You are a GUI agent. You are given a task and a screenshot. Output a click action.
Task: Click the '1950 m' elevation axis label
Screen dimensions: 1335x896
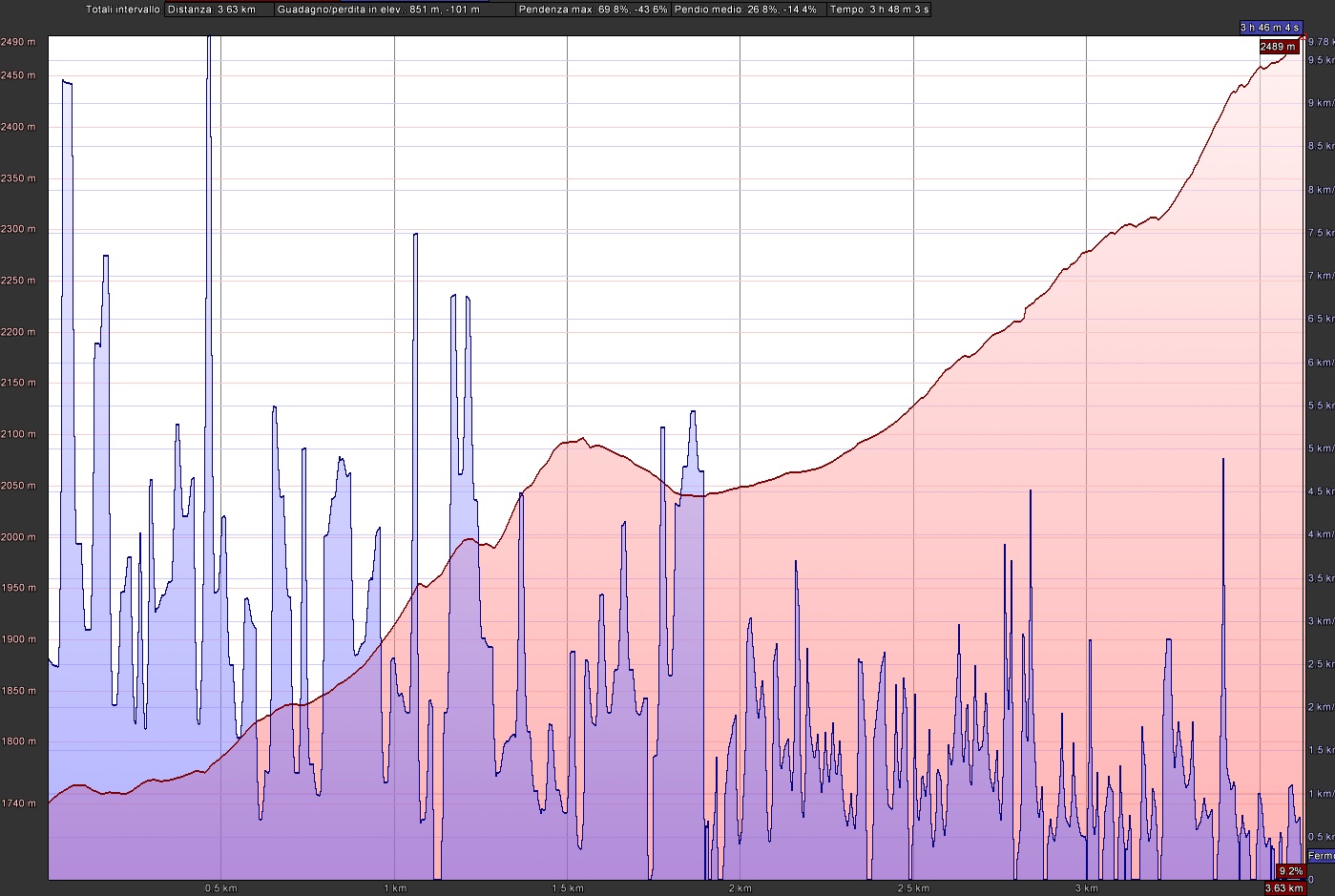click(x=18, y=588)
